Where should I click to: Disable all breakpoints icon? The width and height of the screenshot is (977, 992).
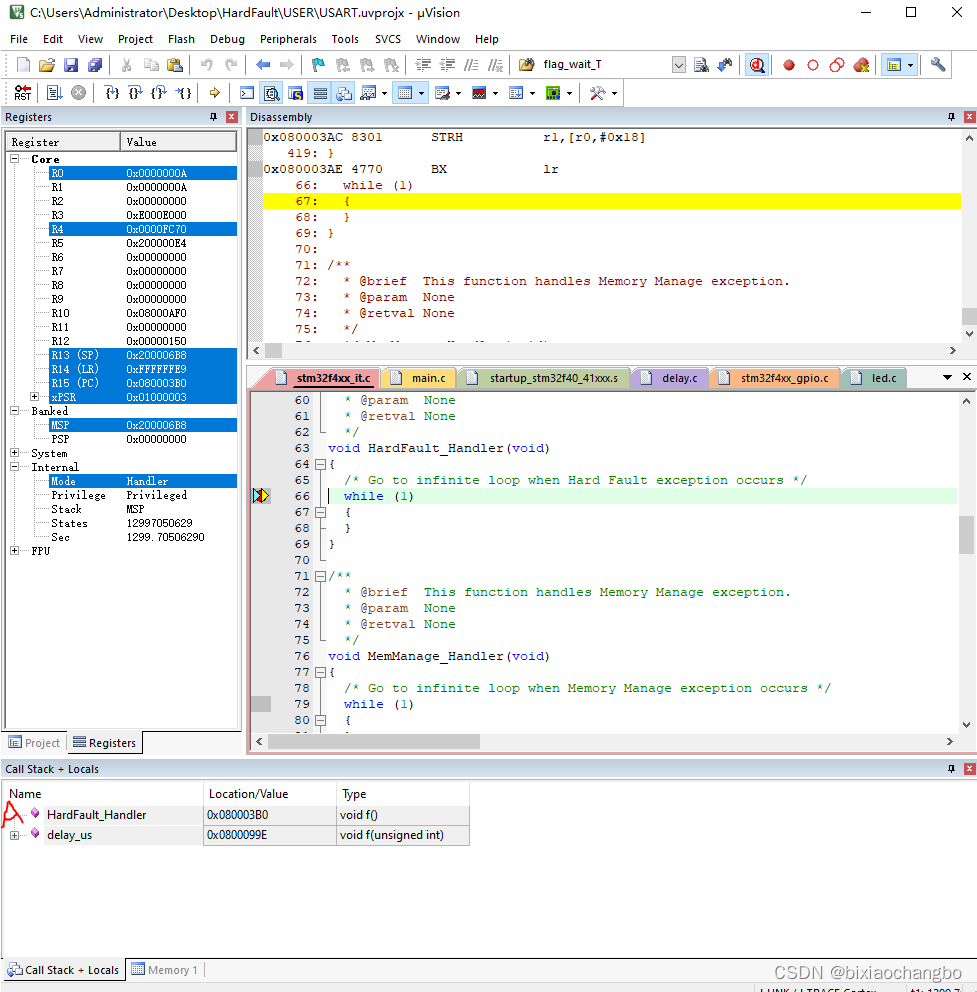pos(837,65)
